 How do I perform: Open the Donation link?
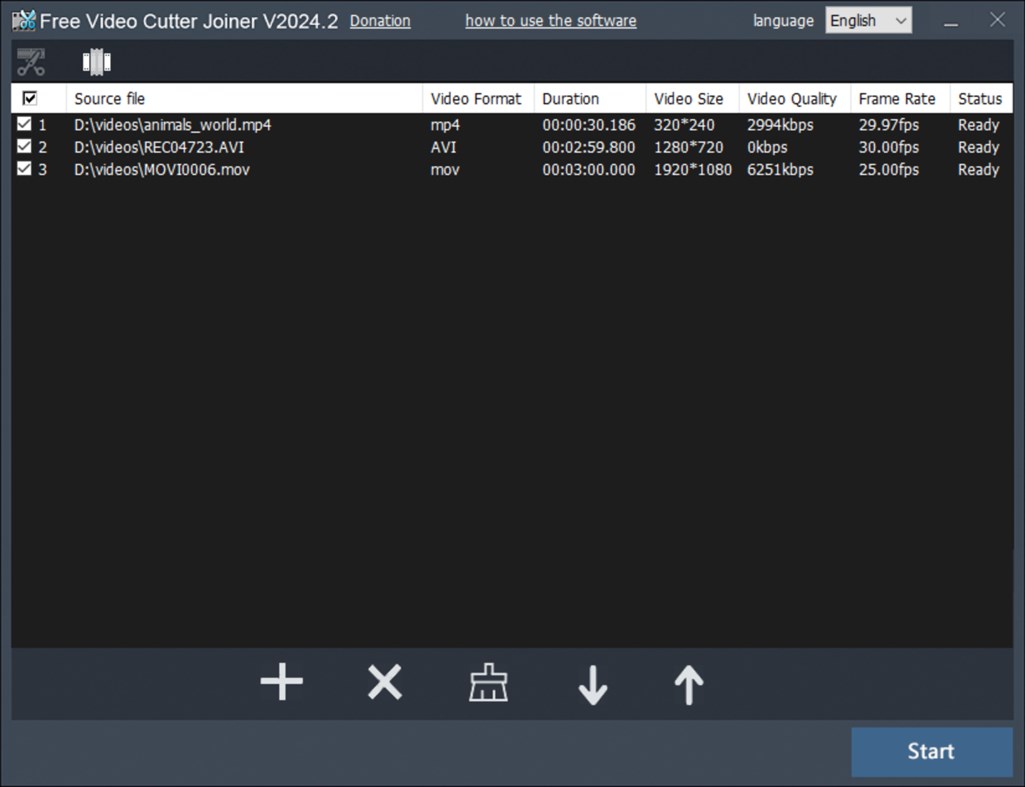point(380,20)
